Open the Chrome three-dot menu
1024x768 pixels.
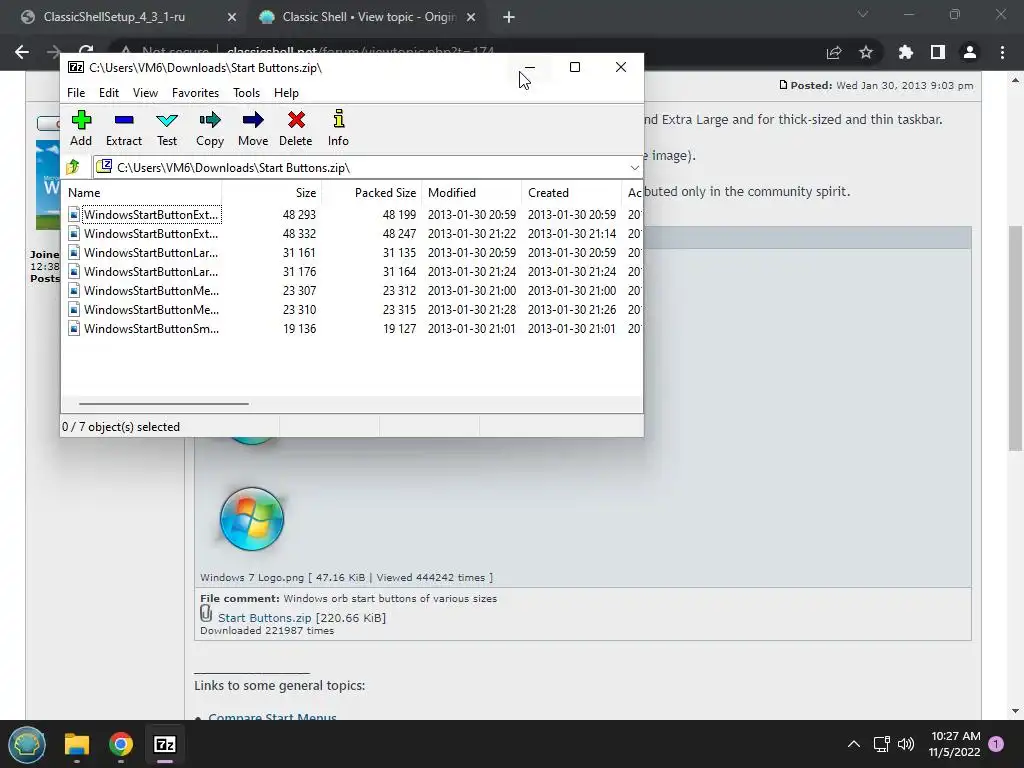pos(1002,52)
